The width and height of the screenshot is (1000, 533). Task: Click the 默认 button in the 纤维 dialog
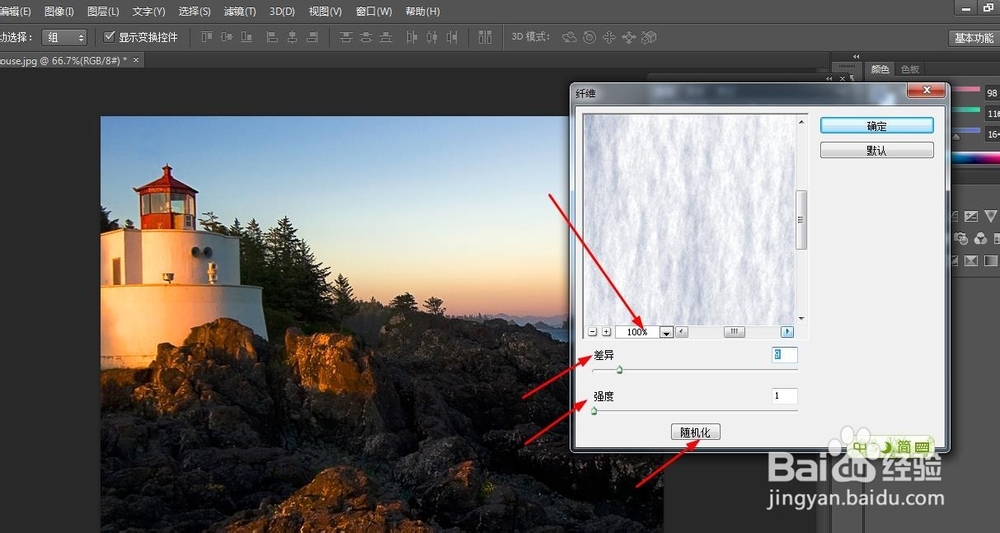pos(876,150)
